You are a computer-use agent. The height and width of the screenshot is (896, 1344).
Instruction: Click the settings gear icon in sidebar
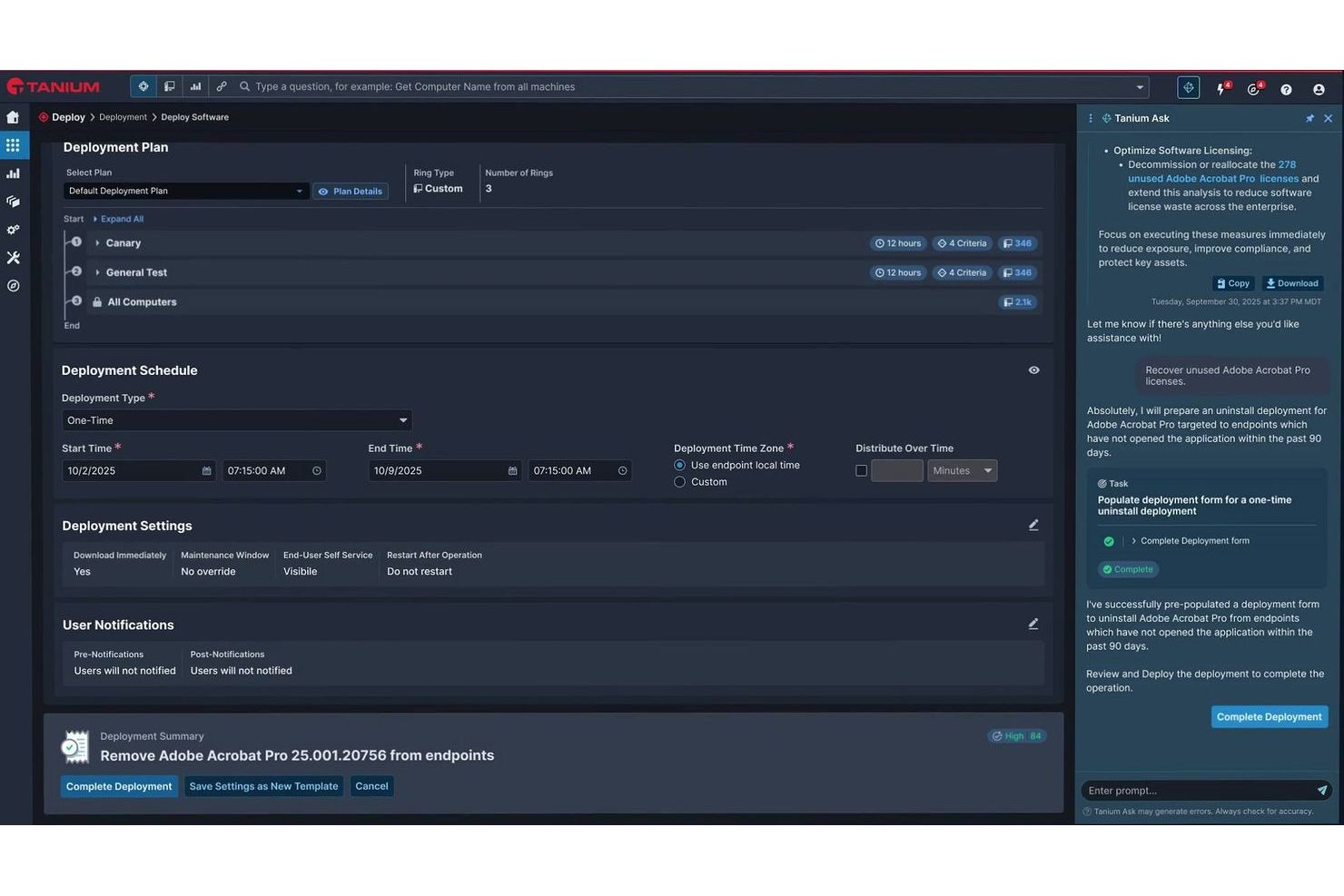[x=13, y=230]
